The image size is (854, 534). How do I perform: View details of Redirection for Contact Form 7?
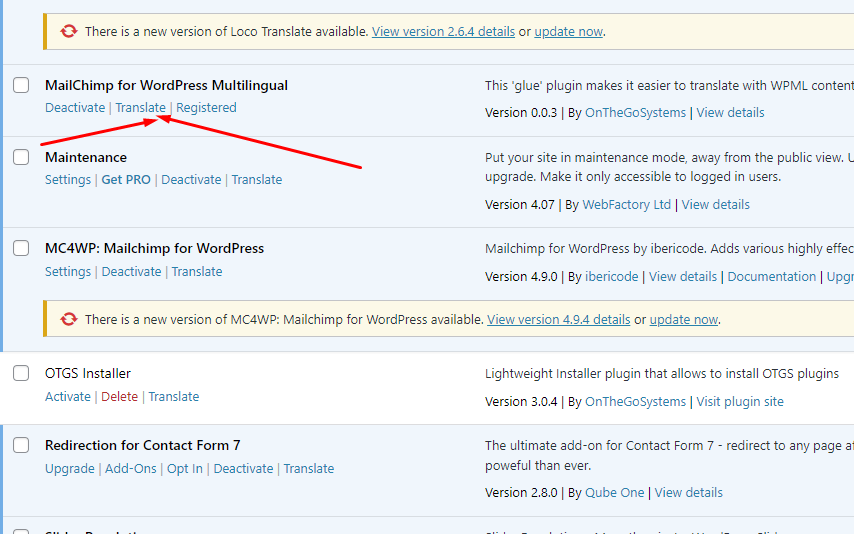(688, 493)
